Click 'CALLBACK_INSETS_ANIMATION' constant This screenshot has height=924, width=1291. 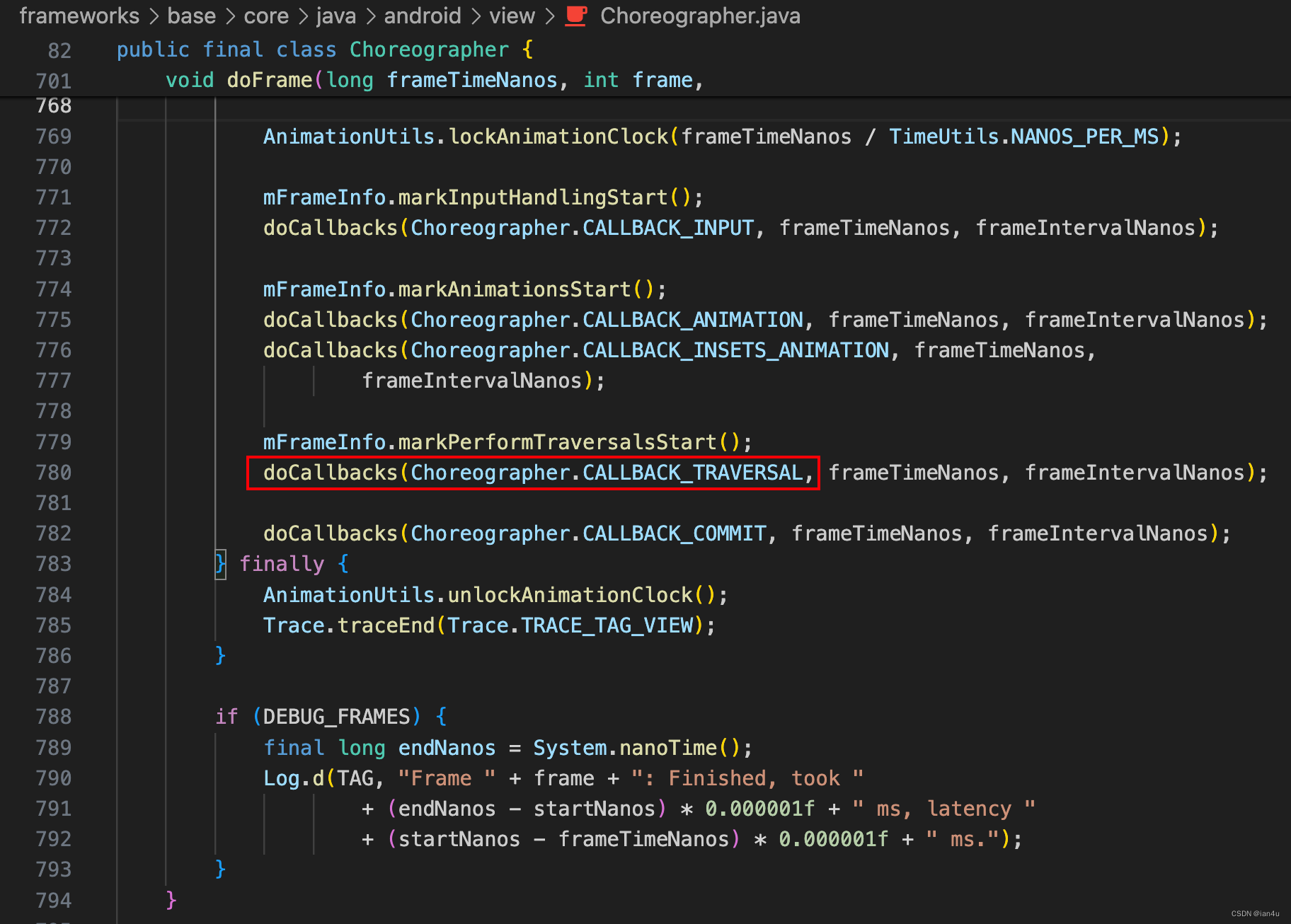coord(736,350)
